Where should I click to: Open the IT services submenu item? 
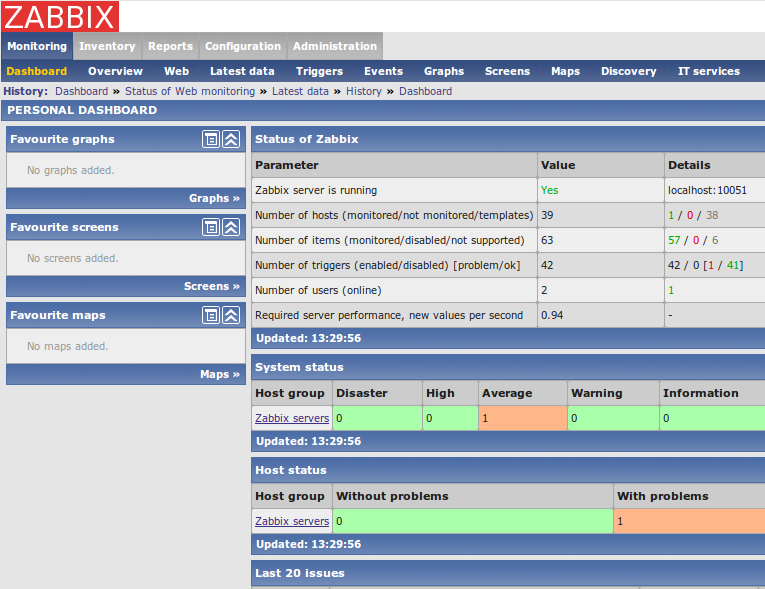709,71
